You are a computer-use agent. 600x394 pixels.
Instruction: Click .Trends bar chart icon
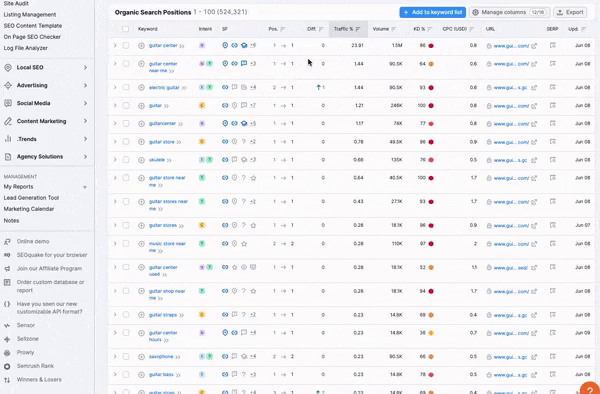pos(8,139)
